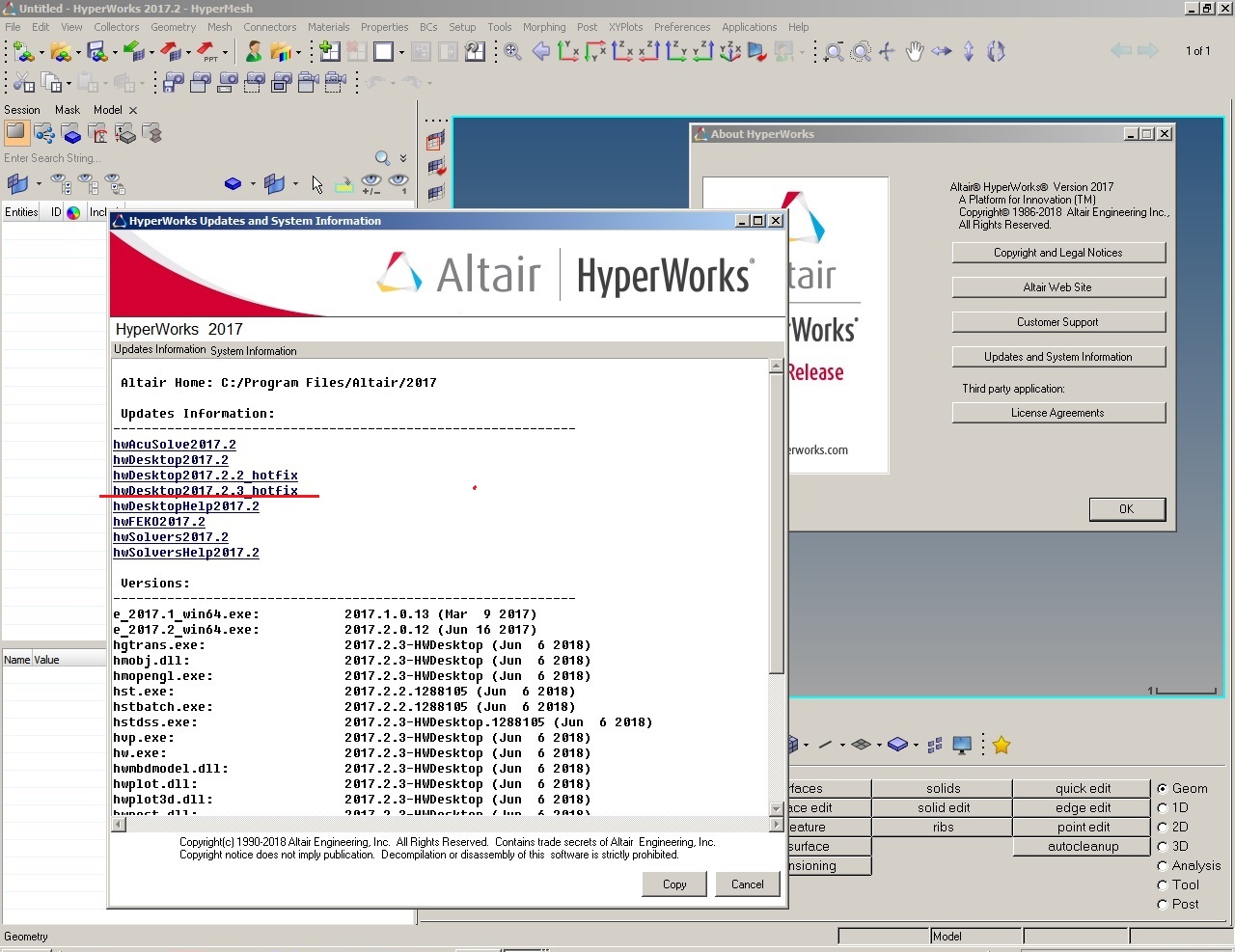Switch to Component view blue box folder icon
Viewport: 1235px width, 952px height.
[x=71, y=133]
